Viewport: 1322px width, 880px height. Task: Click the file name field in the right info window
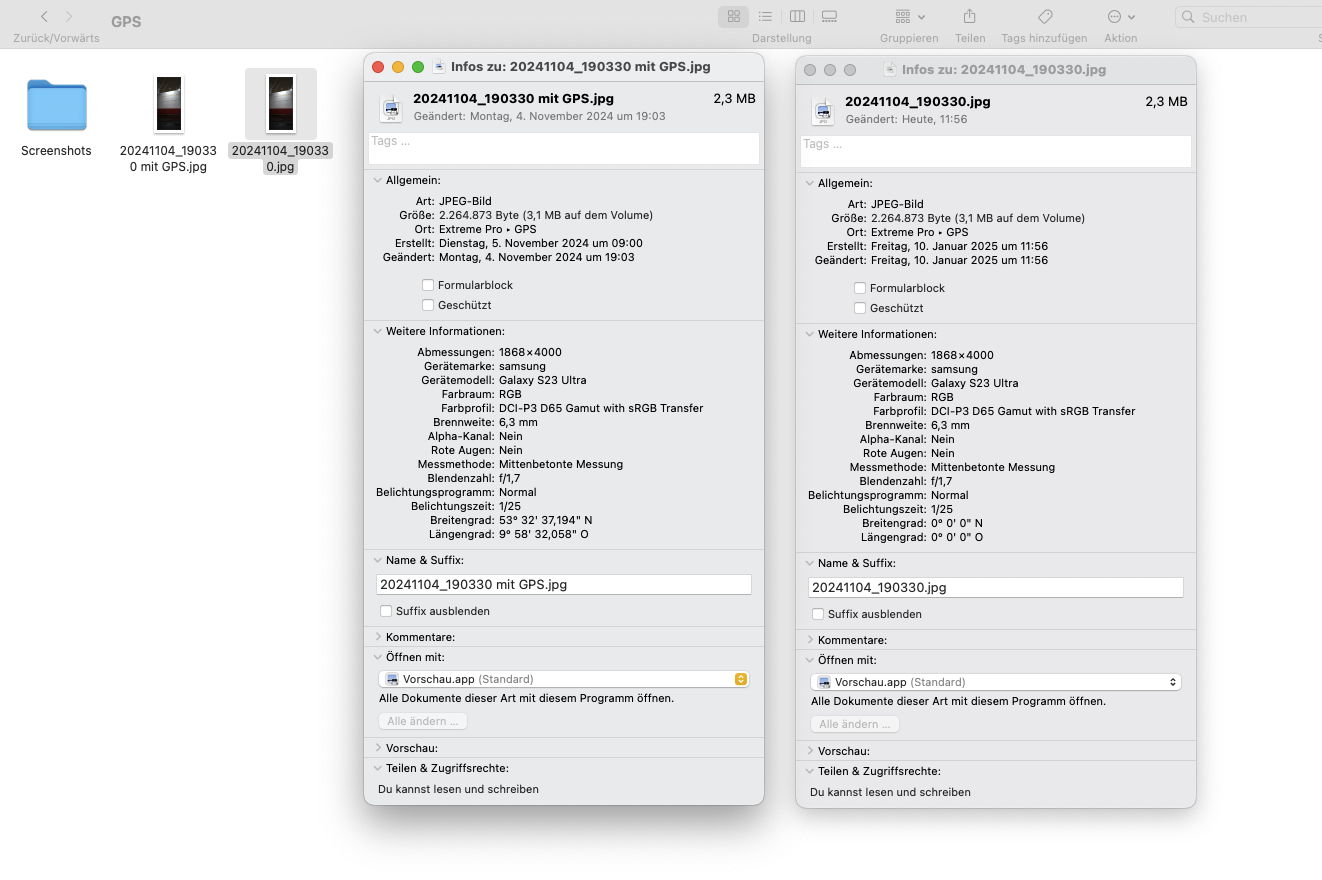(x=995, y=588)
